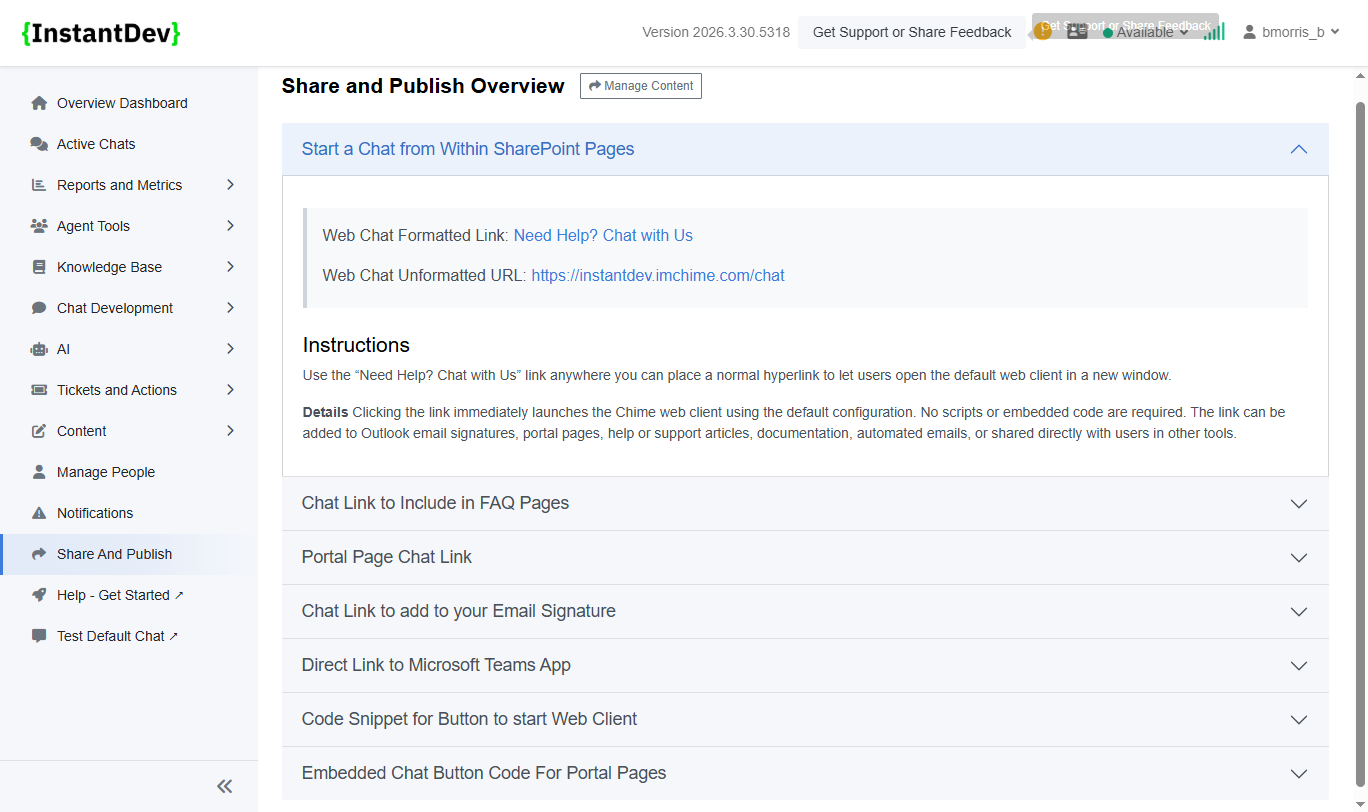
Task: Expand the Knowledge Base submenu chevron
Action: pyautogui.click(x=230, y=267)
